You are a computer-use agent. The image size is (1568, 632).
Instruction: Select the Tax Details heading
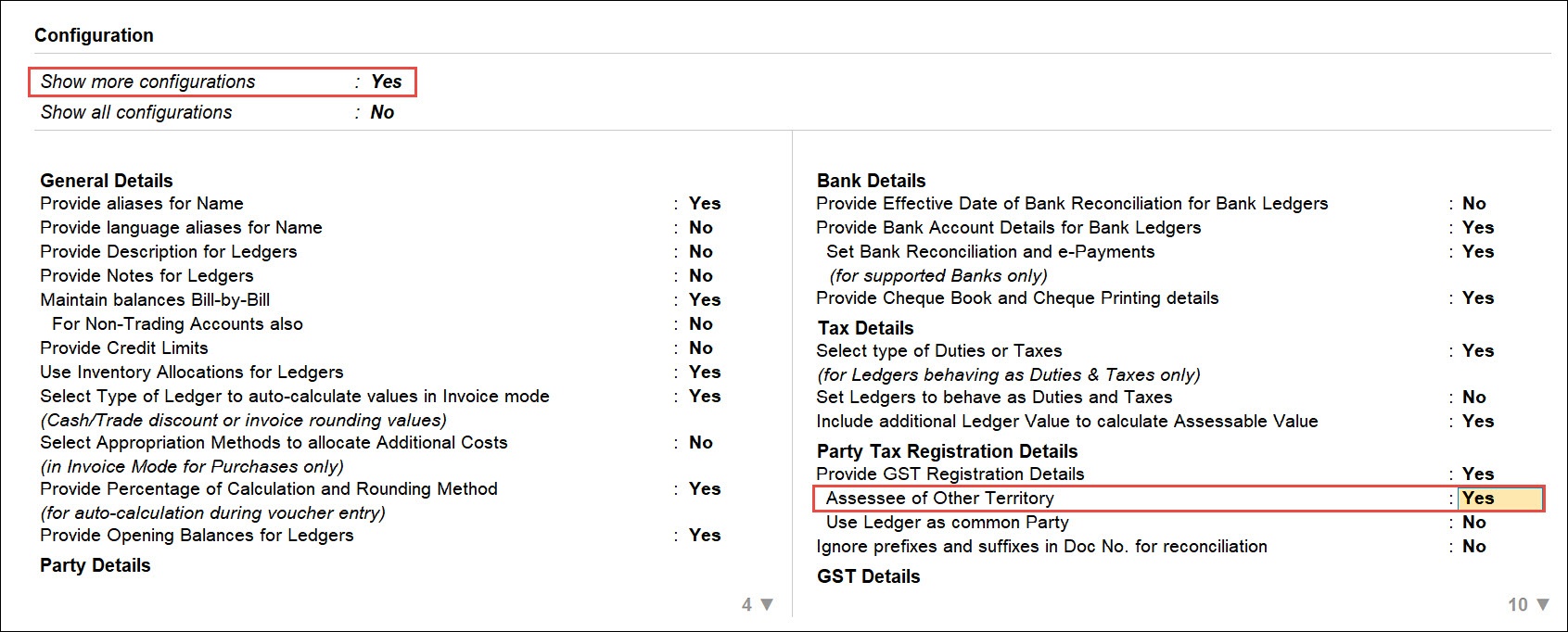click(866, 328)
